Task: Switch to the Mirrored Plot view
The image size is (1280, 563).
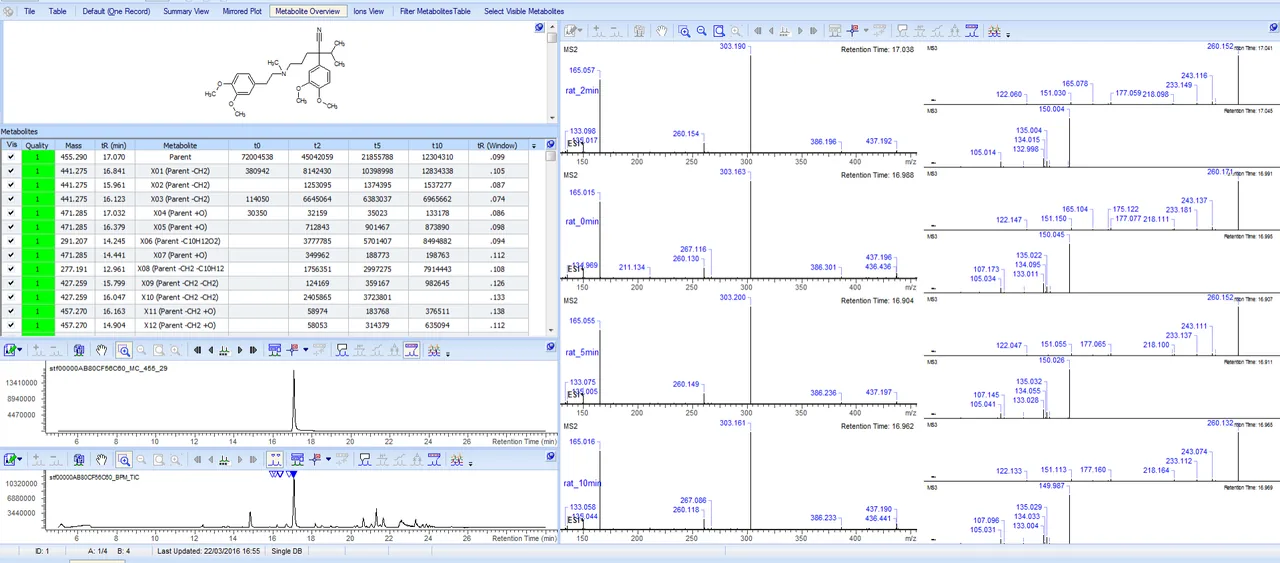Action: point(242,11)
